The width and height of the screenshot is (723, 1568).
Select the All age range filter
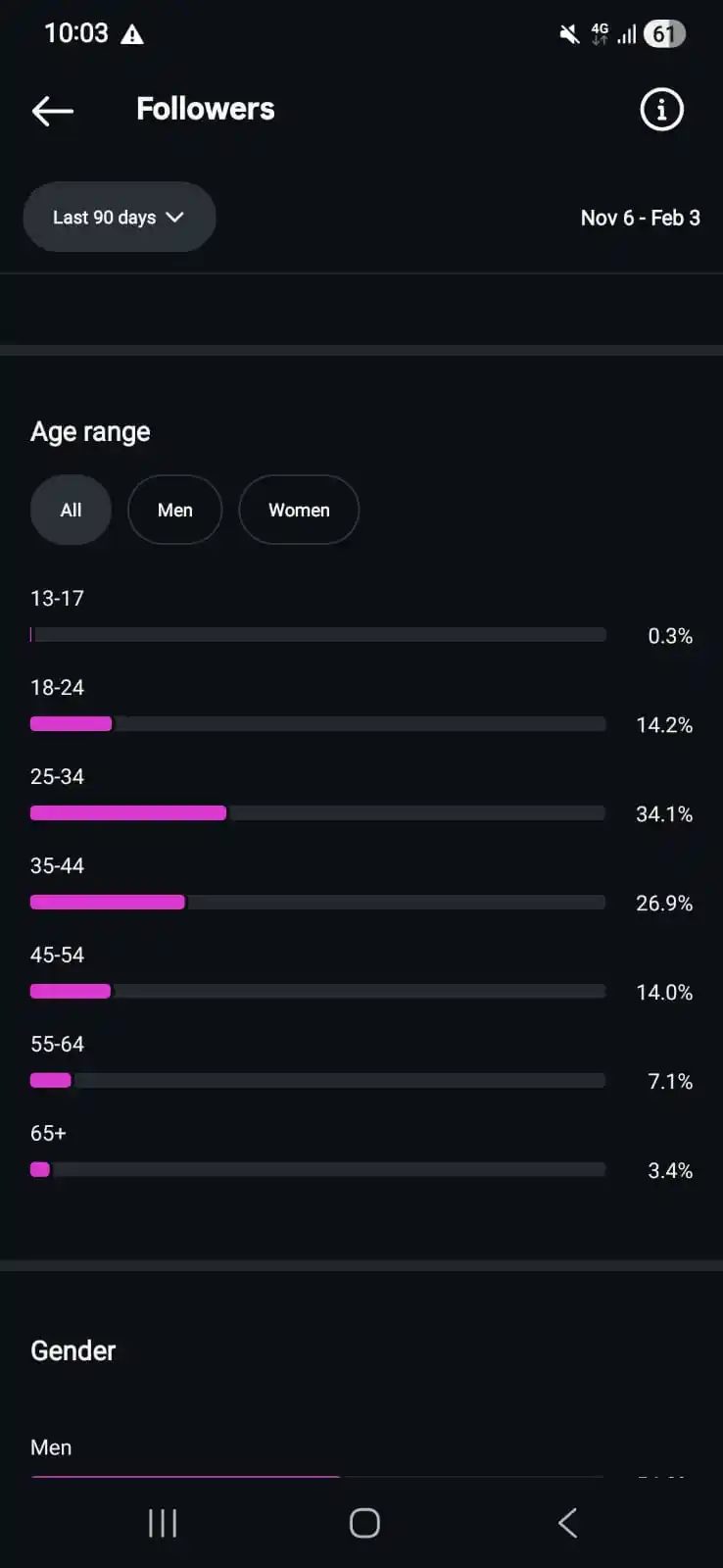point(71,510)
